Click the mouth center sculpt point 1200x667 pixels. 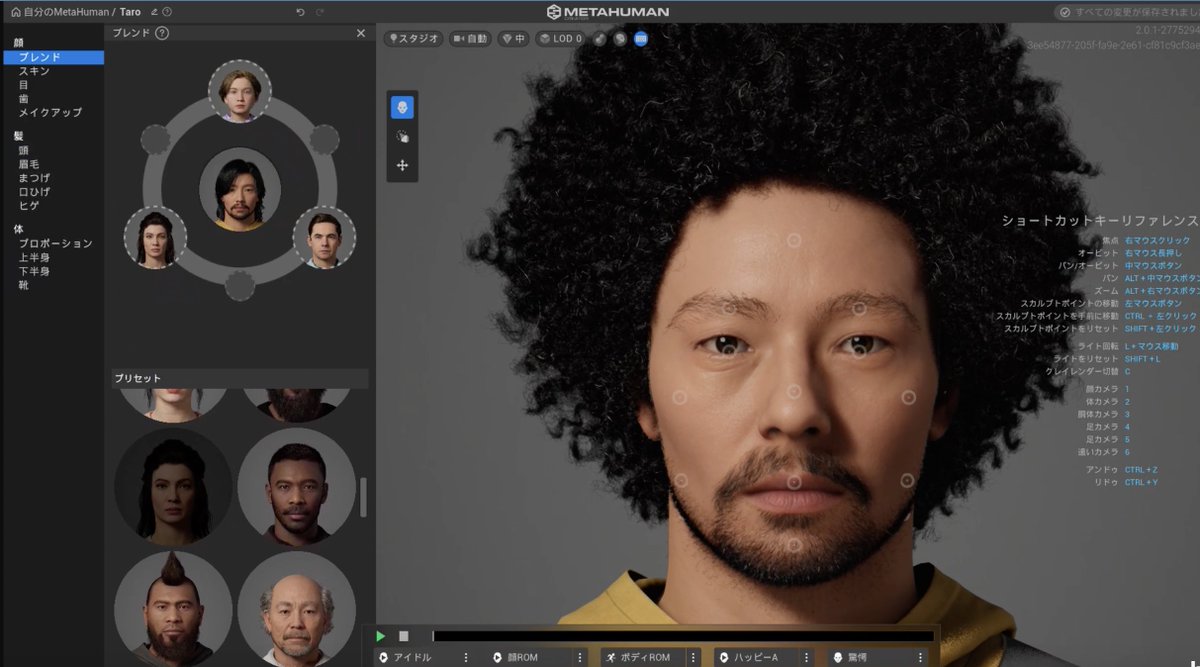point(794,482)
